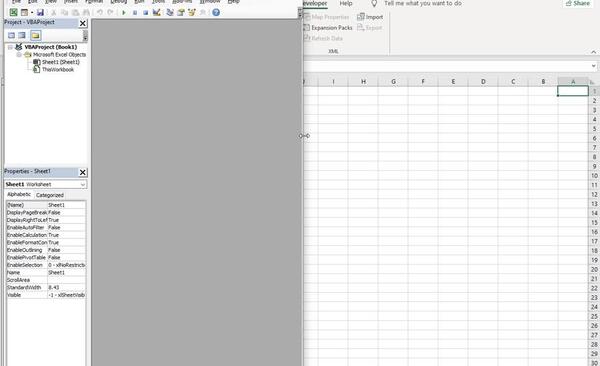This screenshot has width=600, height=366.
Task: Select the EnableSelection property row
Action: (x=46, y=265)
